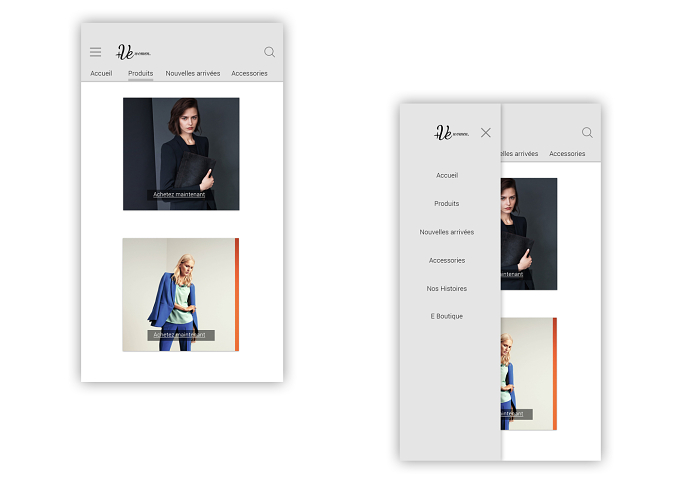The image size is (680, 486).
Task: Select the Produits tab in left mockup
Action: (141, 73)
